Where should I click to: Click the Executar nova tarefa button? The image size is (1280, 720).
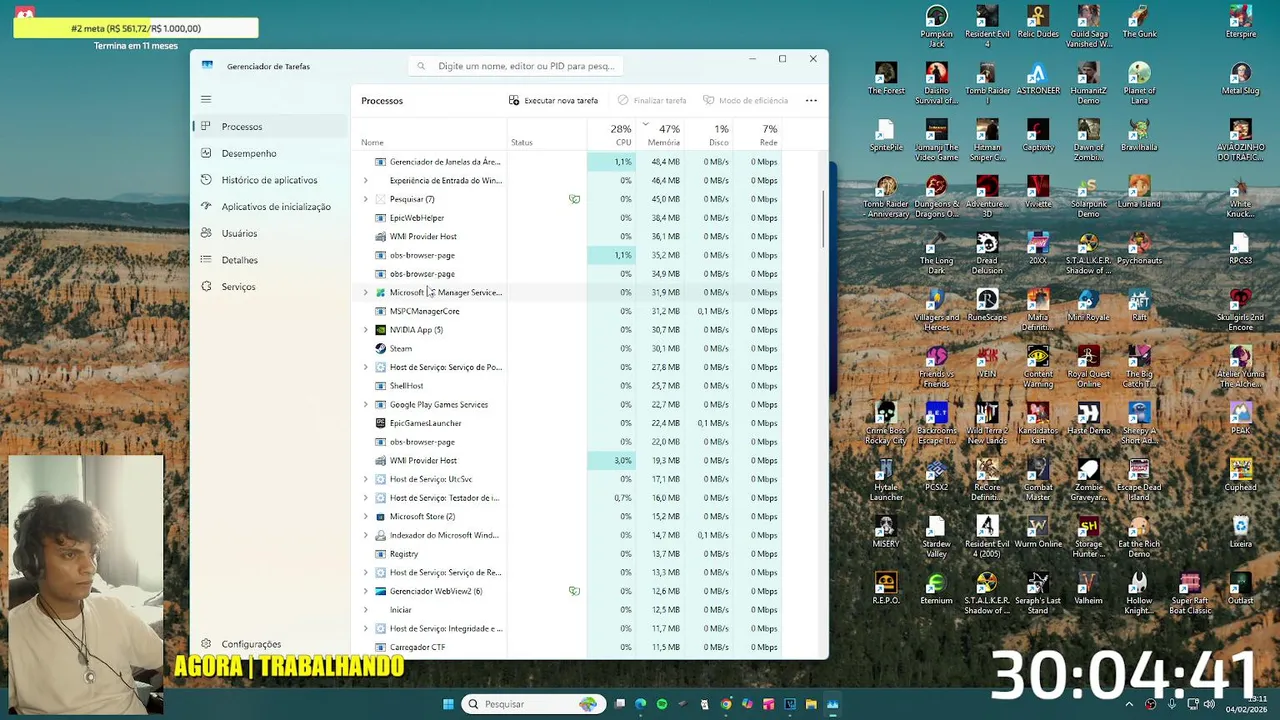(553, 100)
